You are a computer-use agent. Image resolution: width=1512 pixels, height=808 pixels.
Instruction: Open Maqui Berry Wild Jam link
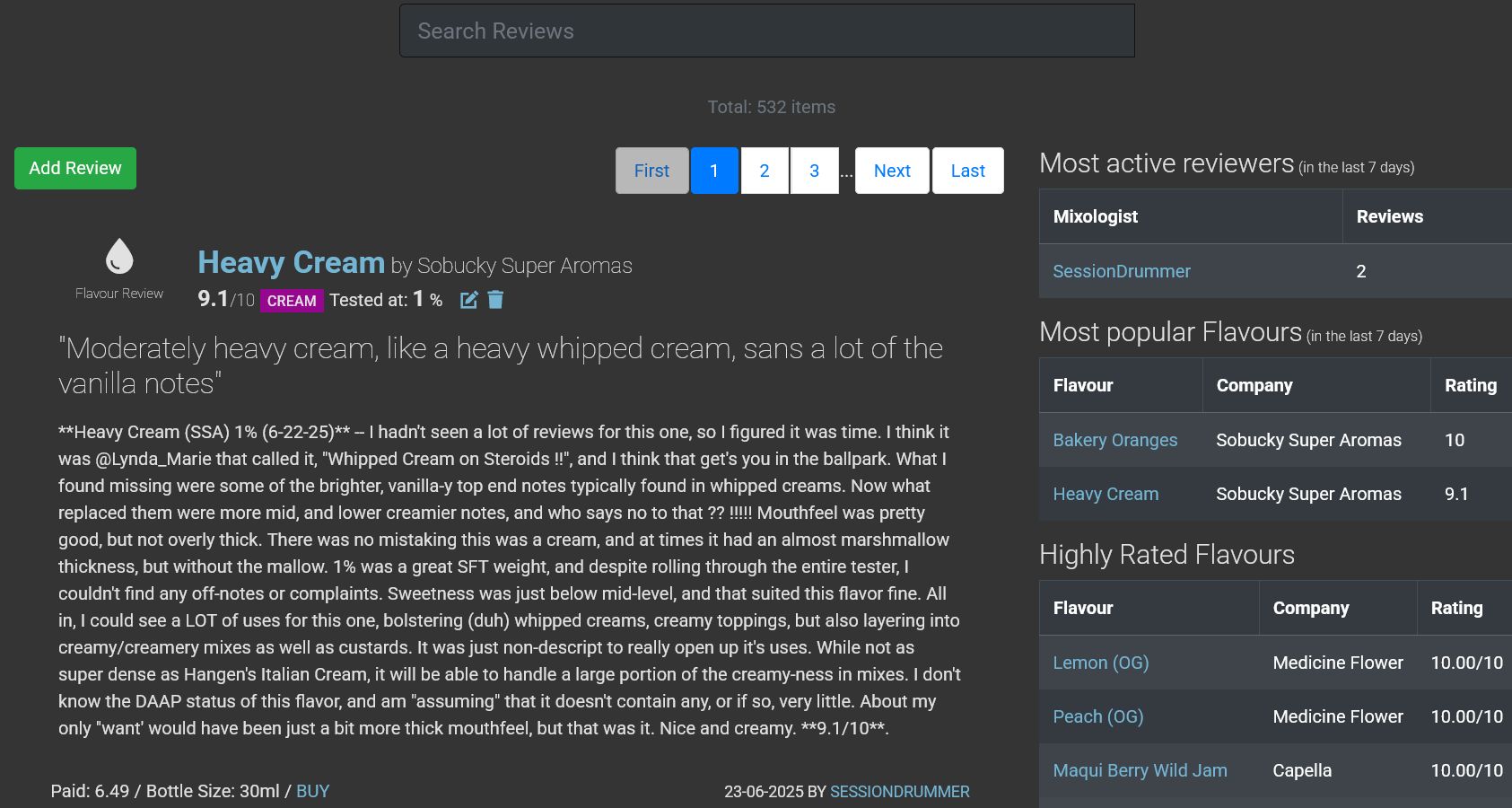[1141, 770]
